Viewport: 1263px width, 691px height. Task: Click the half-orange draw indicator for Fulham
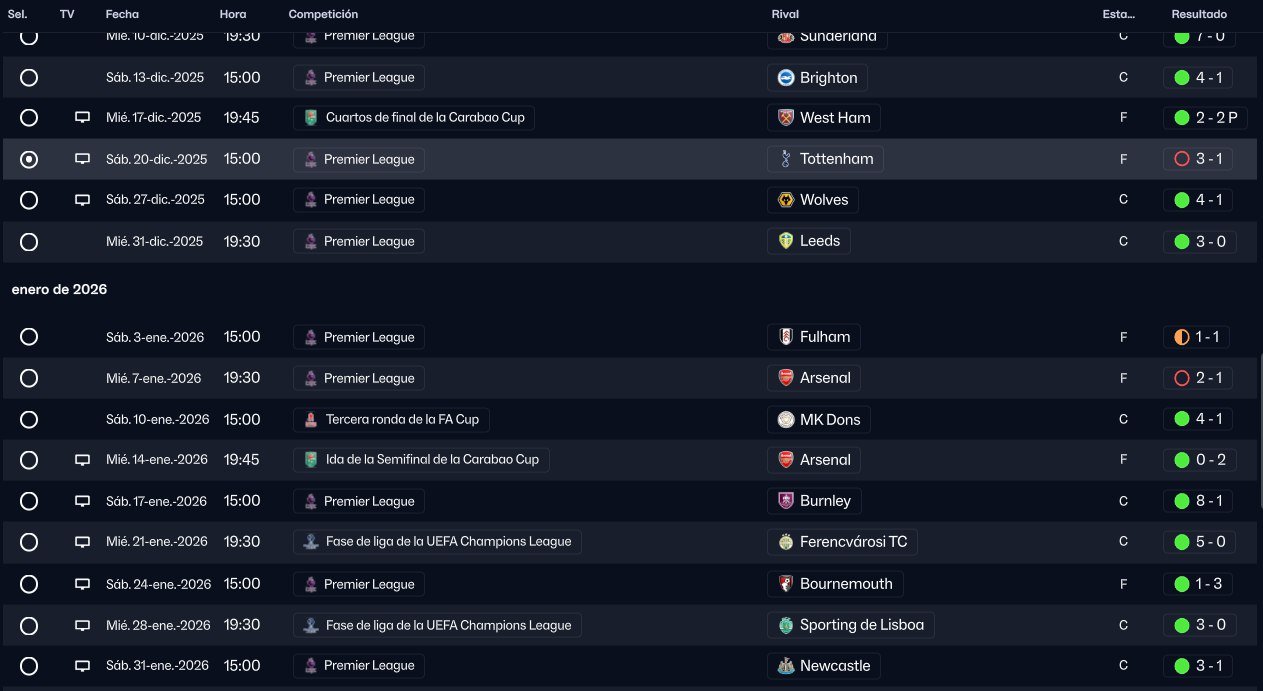1182,337
